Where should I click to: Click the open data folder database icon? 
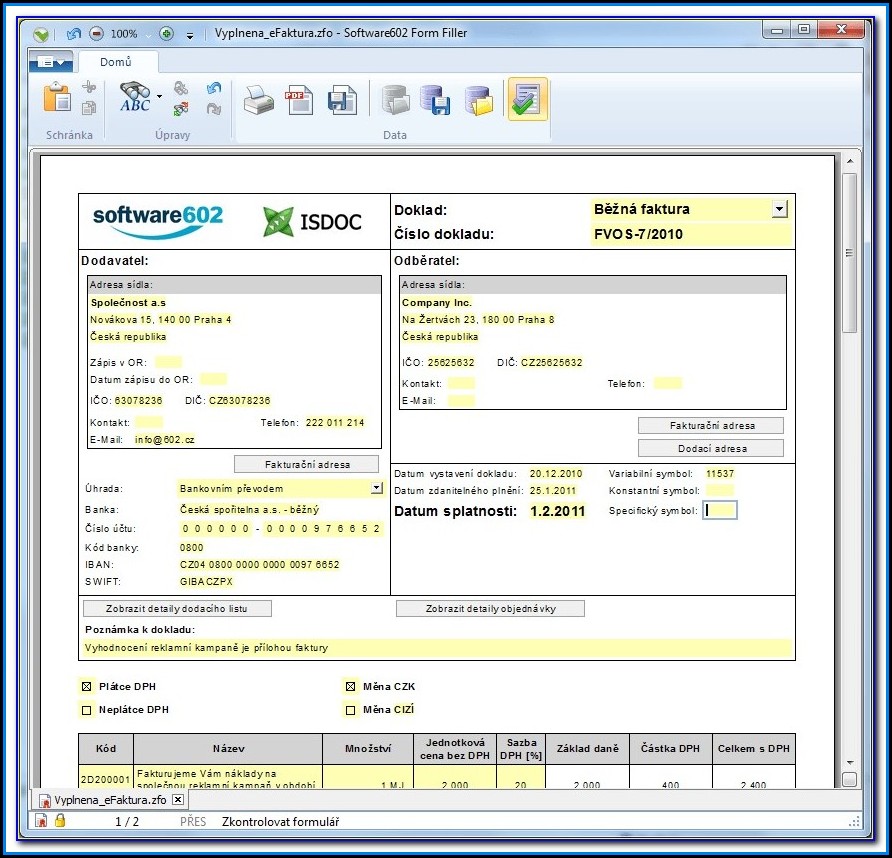[x=479, y=99]
